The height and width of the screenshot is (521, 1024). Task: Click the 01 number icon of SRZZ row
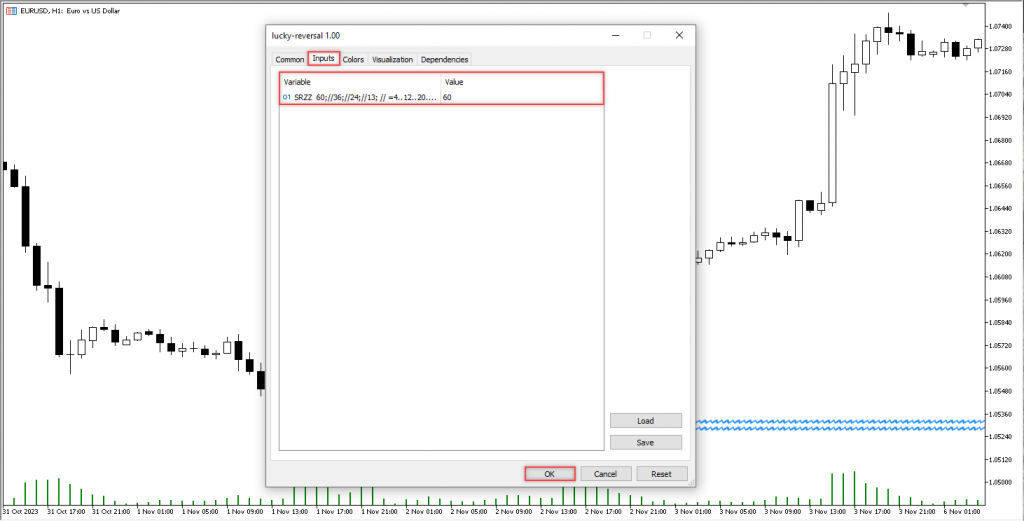coord(287,97)
